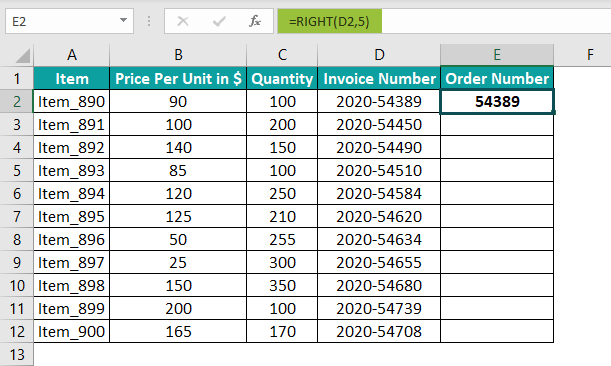Click cell 'Item_896'

click(x=72, y=239)
